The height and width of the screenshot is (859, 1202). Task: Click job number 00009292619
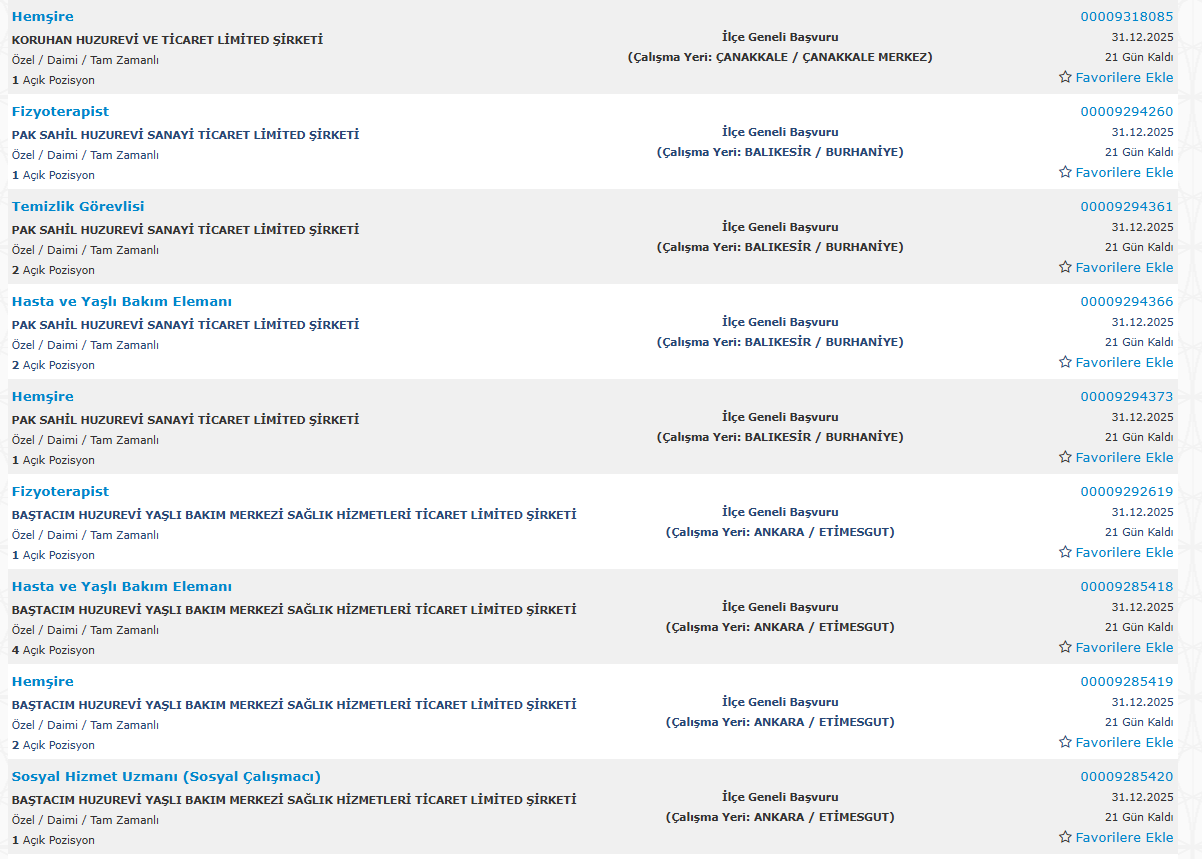(1126, 492)
